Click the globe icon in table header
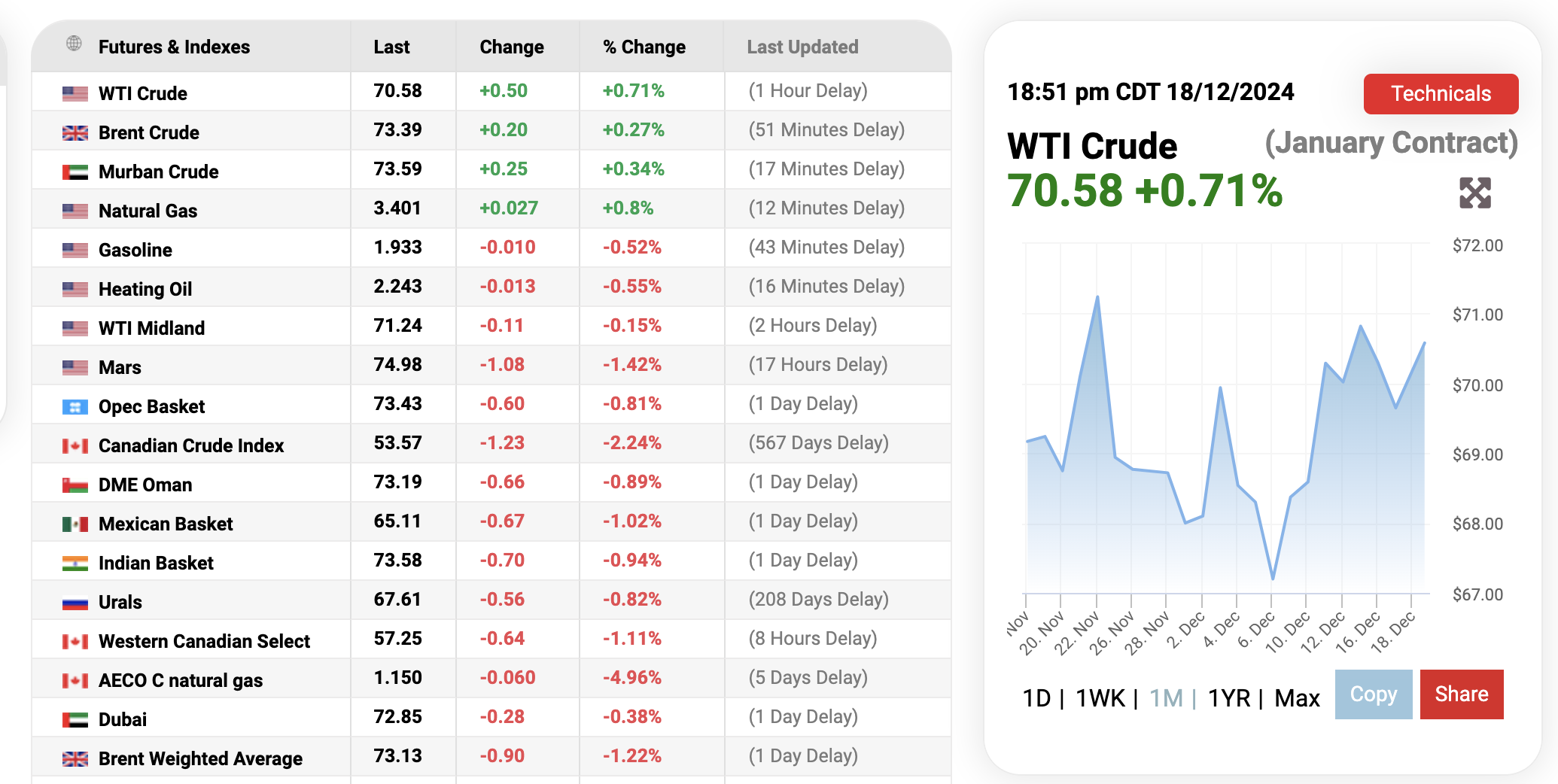Screen dimensions: 1558x784 (x=74, y=44)
